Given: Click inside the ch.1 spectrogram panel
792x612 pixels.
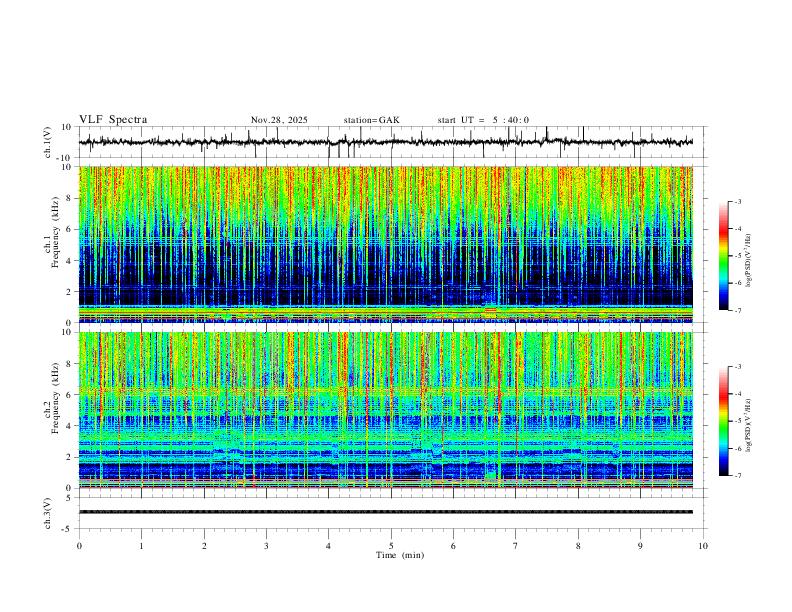Looking at the screenshot, I should pyautogui.click(x=386, y=244).
